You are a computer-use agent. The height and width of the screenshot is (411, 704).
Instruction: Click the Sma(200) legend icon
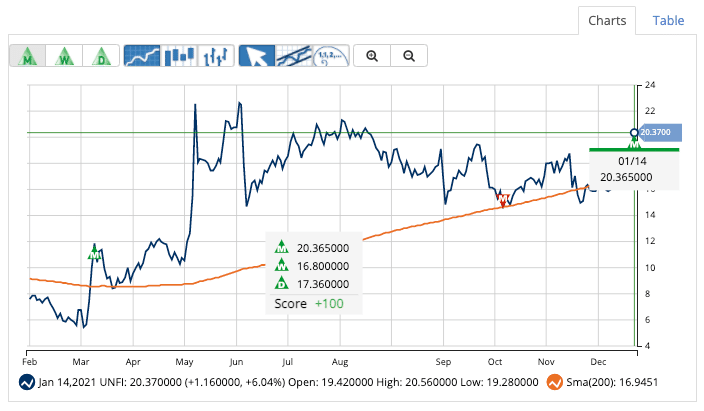(555, 382)
